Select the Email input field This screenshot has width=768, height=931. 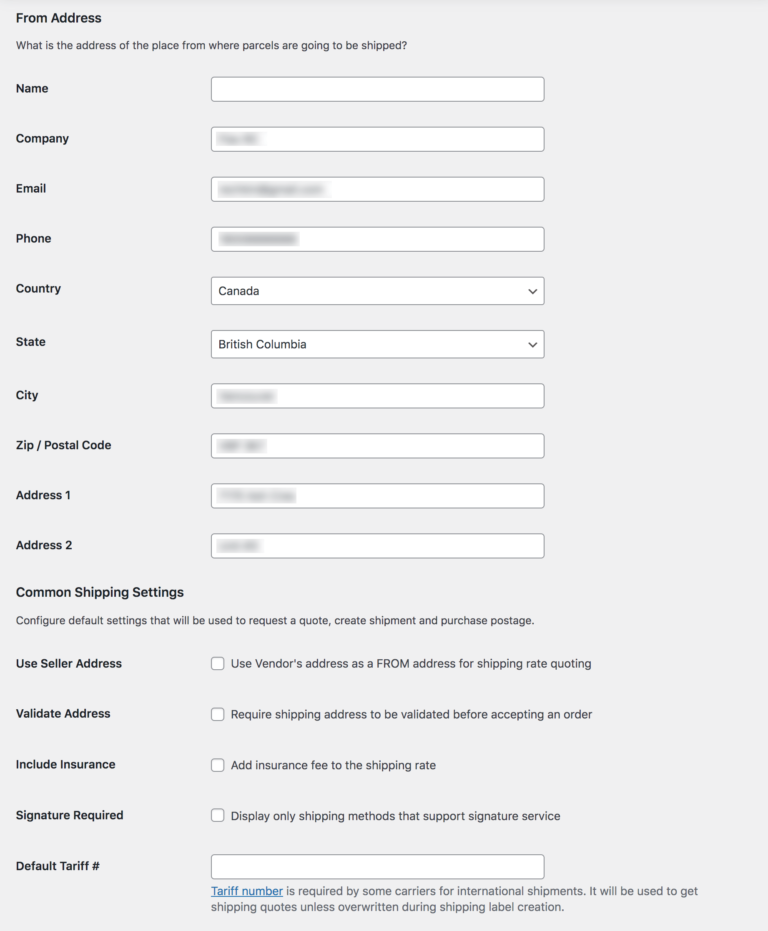pyautogui.click(x=377, y=188)
